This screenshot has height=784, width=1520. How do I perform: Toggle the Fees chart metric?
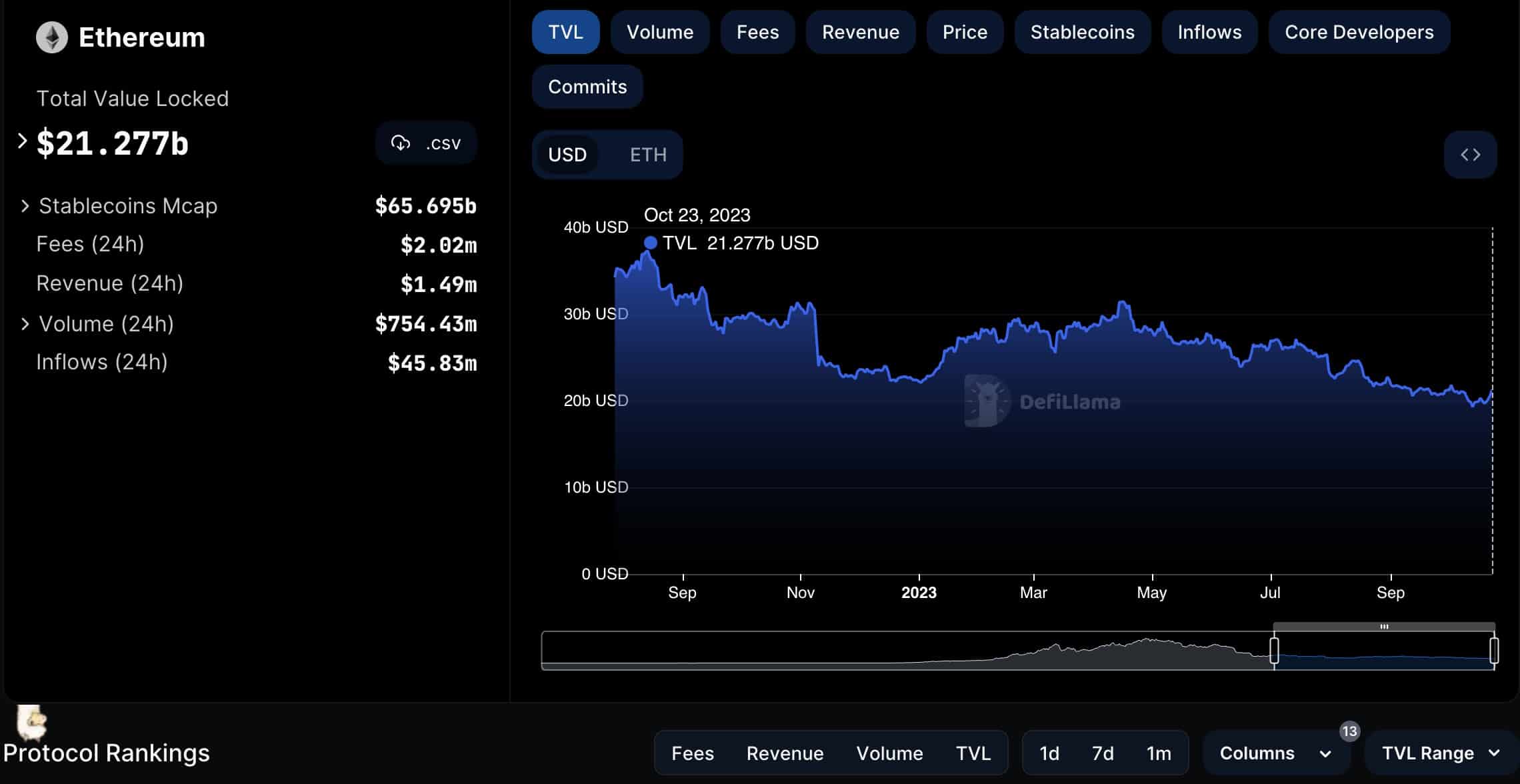[x=757, y=32]
